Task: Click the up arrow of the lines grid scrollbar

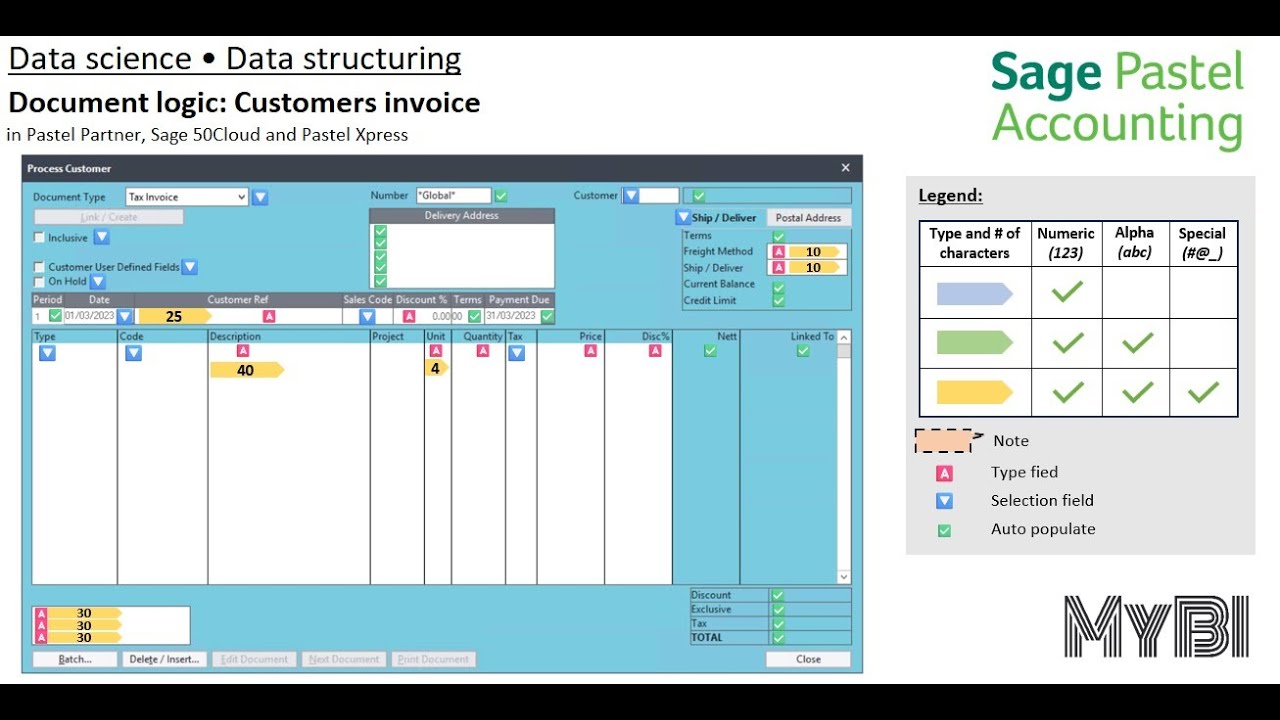Action: pos(844,337)
